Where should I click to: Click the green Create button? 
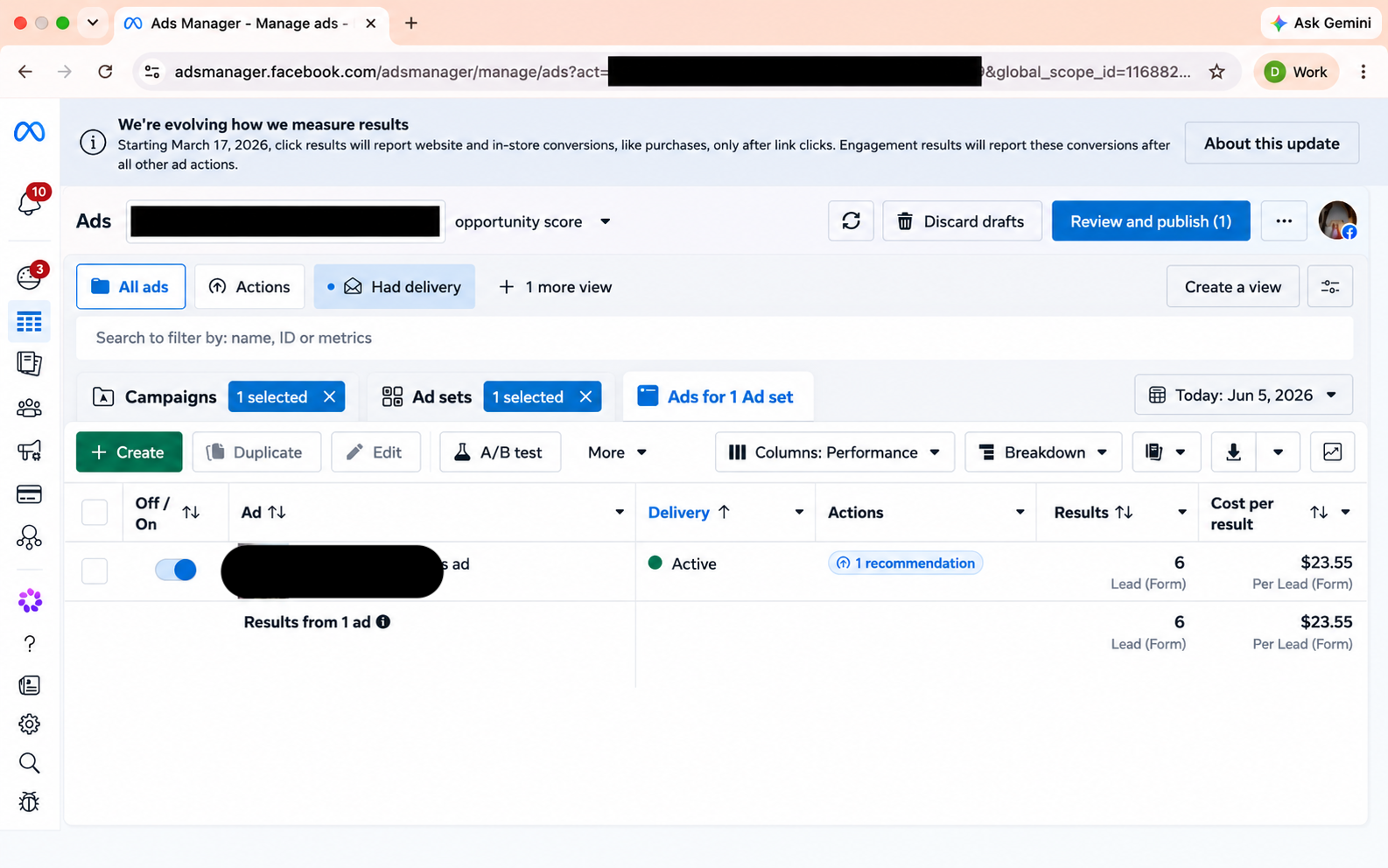click(130, 451)
